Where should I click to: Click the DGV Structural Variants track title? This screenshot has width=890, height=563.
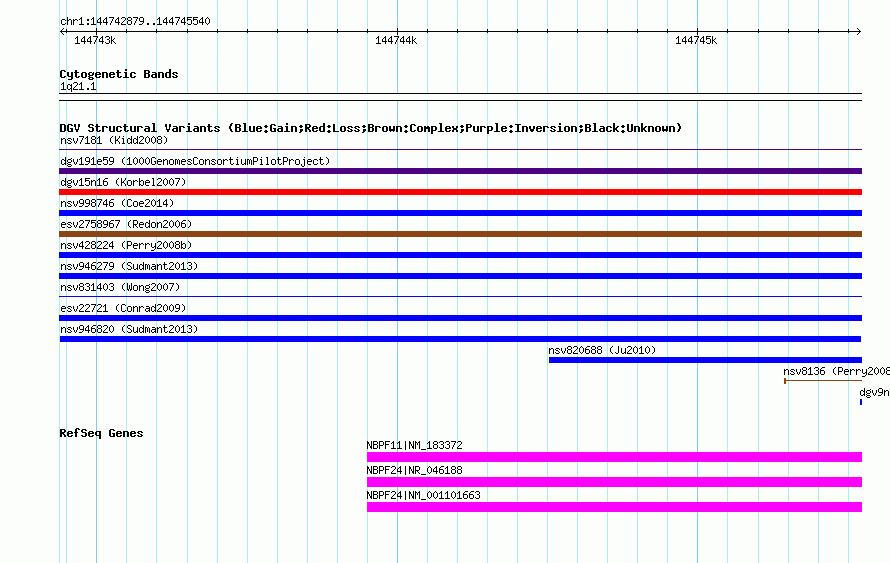click(x=371, y=128)
